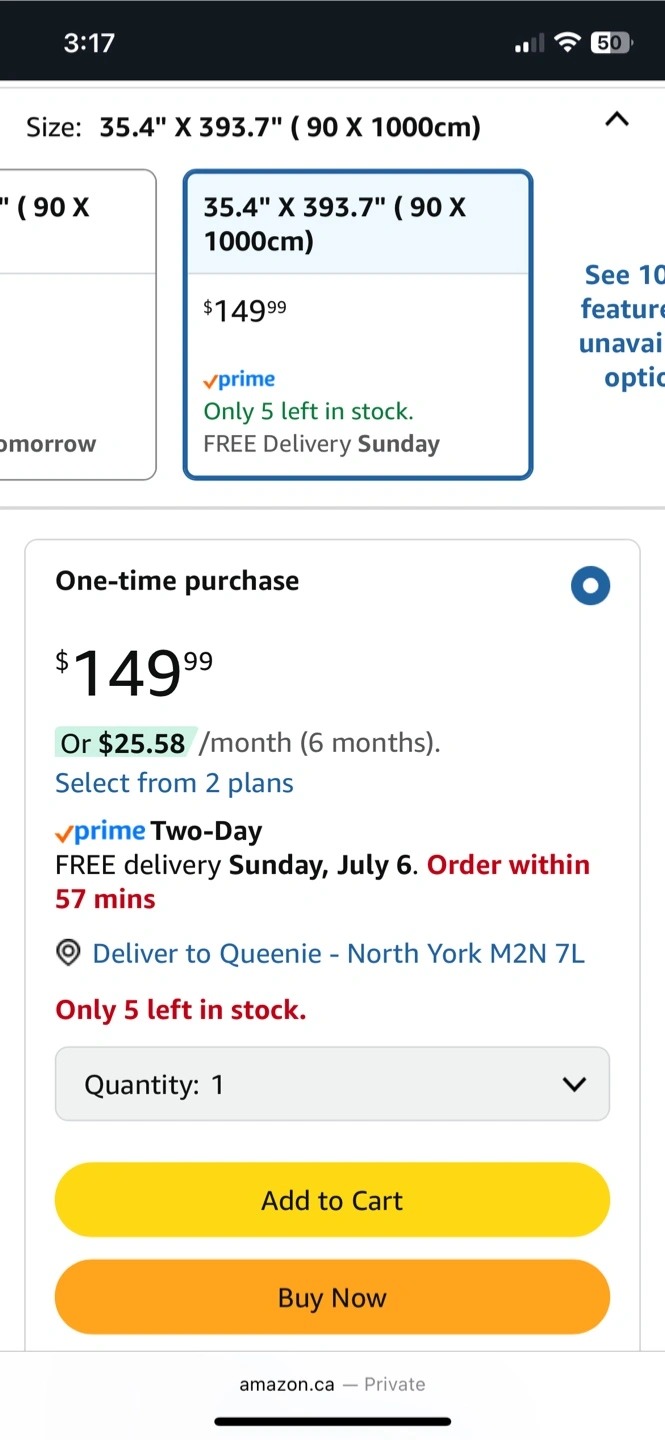The height and width of the screenshot is (1440, 665).
Task: Tap the home indicator bar
Action: click(332, 1421)
